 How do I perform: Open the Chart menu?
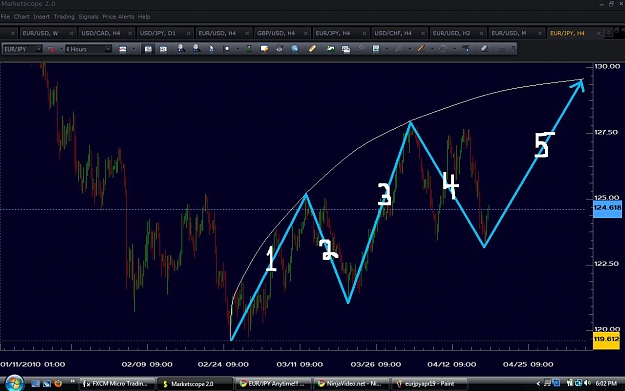(22, 17)
